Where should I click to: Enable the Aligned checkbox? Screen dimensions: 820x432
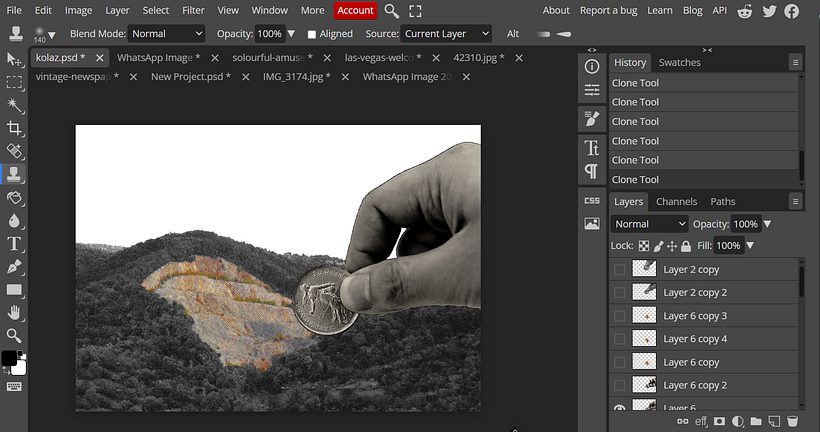312,34
